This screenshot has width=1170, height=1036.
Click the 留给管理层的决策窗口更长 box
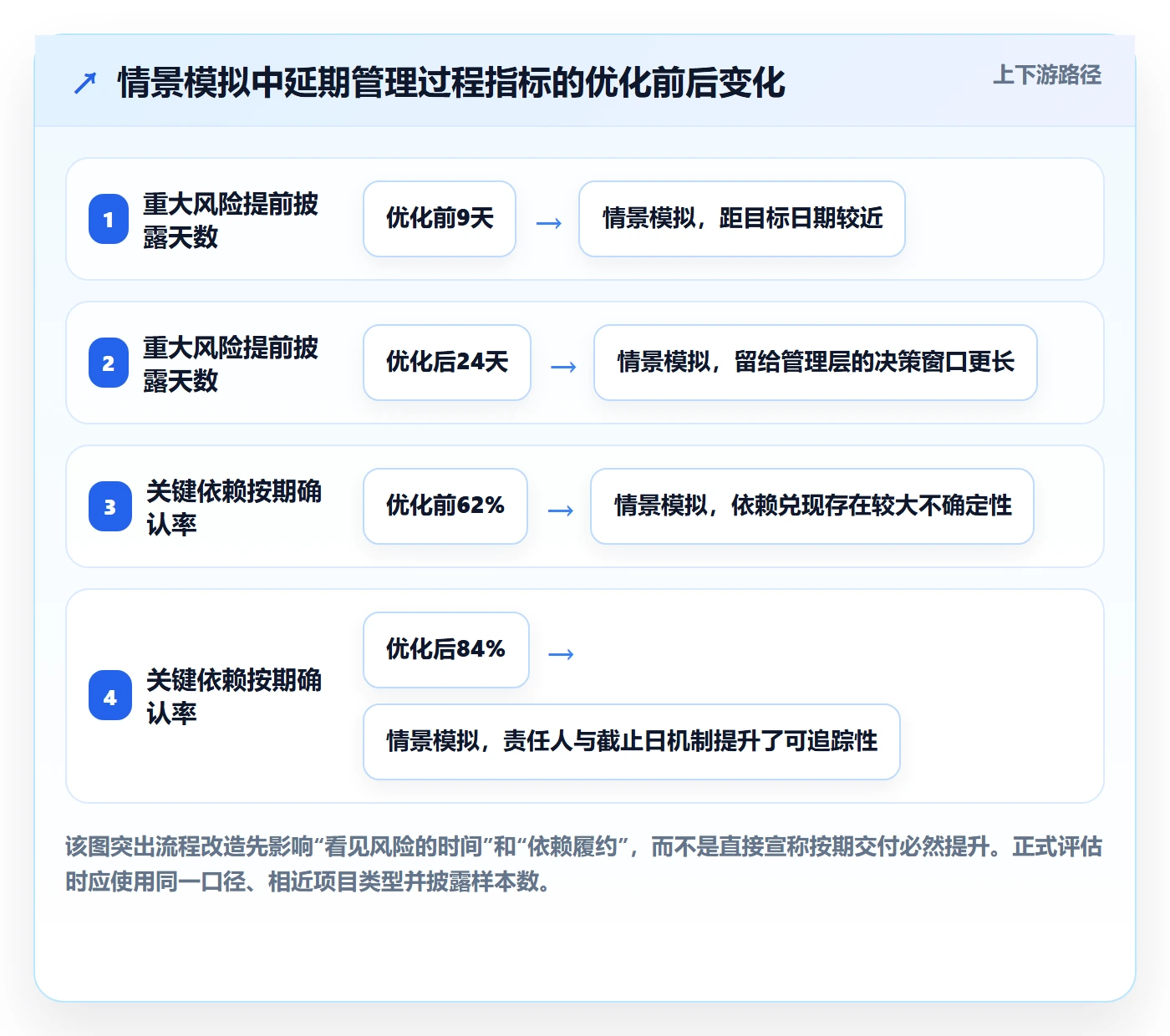click(816, 363)
